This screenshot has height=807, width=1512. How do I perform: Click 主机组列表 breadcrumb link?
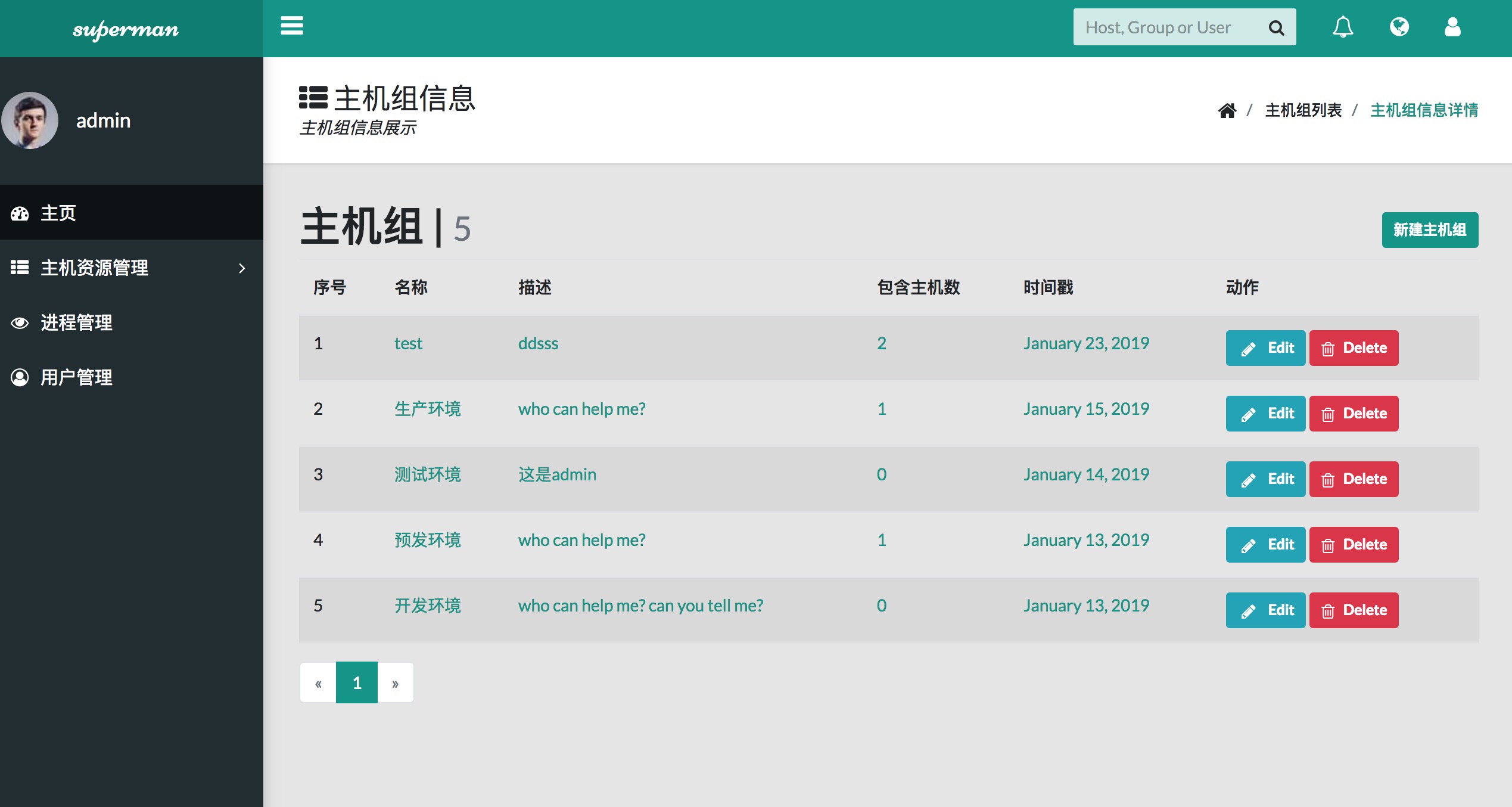(x=1303, y=110)
